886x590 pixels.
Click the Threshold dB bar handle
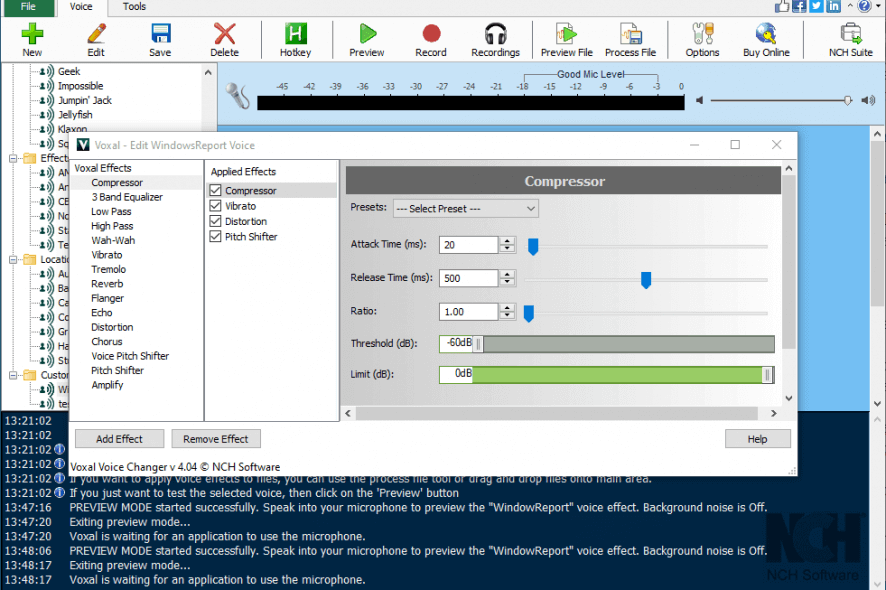pos(478,344)
